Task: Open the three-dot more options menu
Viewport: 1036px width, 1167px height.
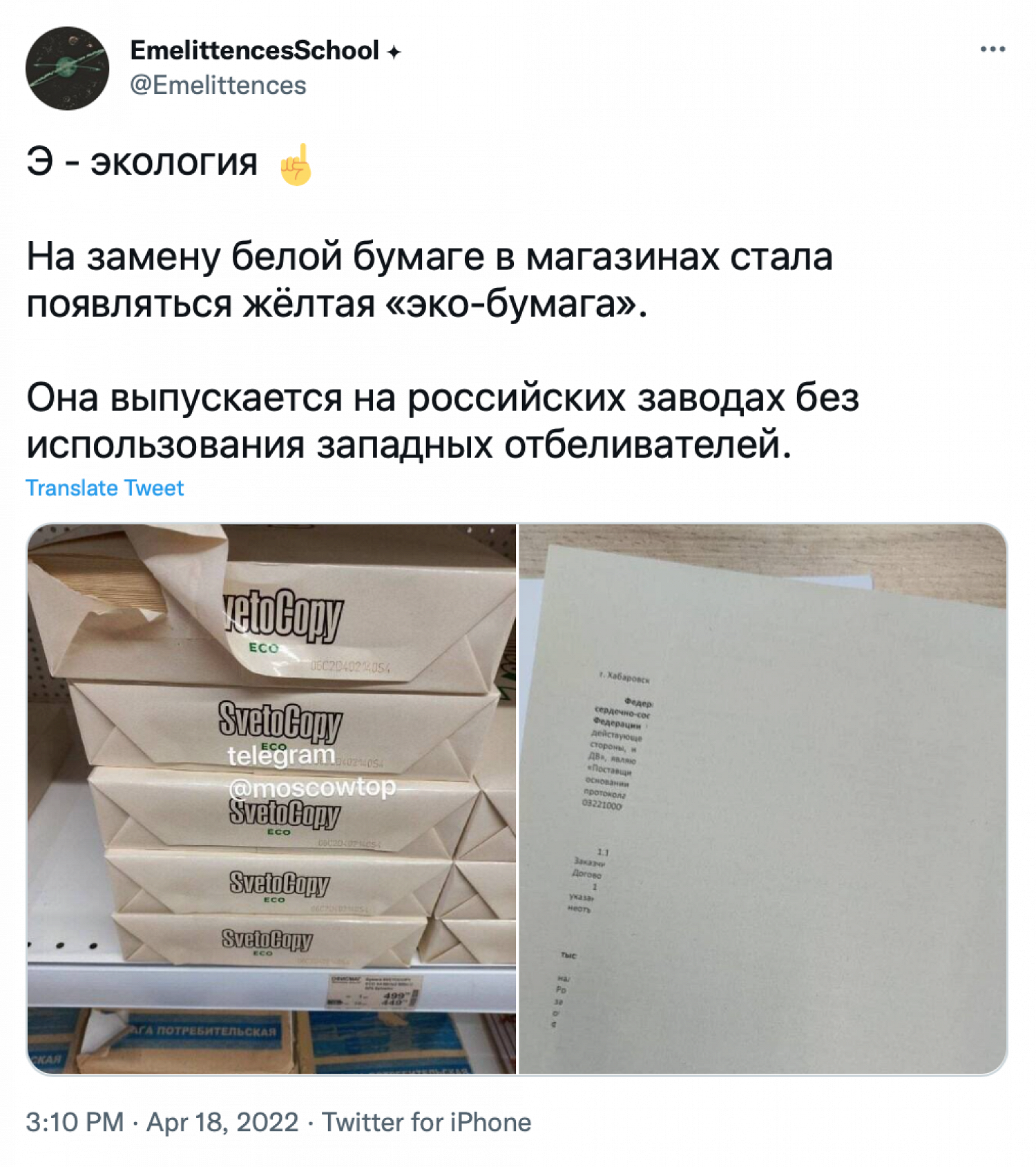Action: pos(992,49)
